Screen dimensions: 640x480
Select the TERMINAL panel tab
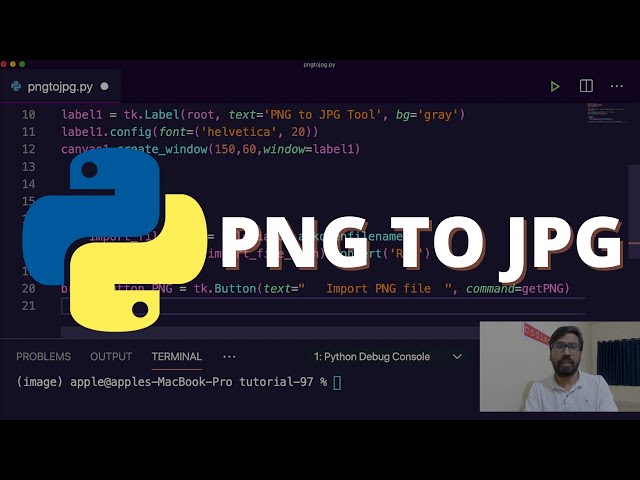177,356
